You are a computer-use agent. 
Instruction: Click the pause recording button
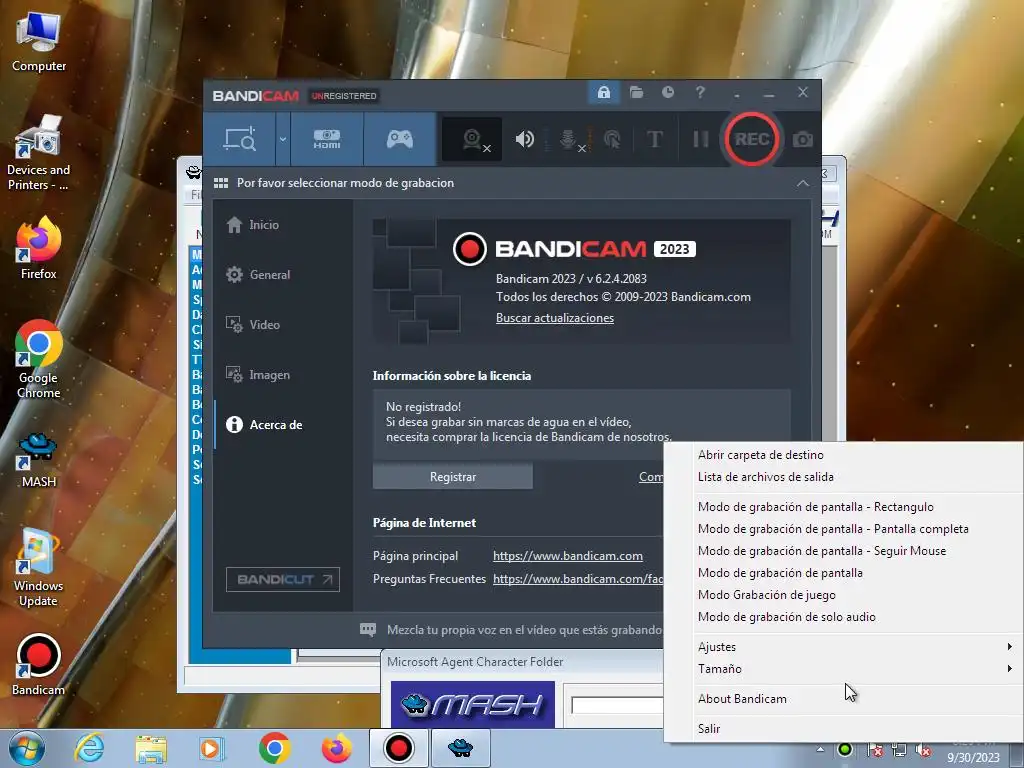[x=701, y=139]
